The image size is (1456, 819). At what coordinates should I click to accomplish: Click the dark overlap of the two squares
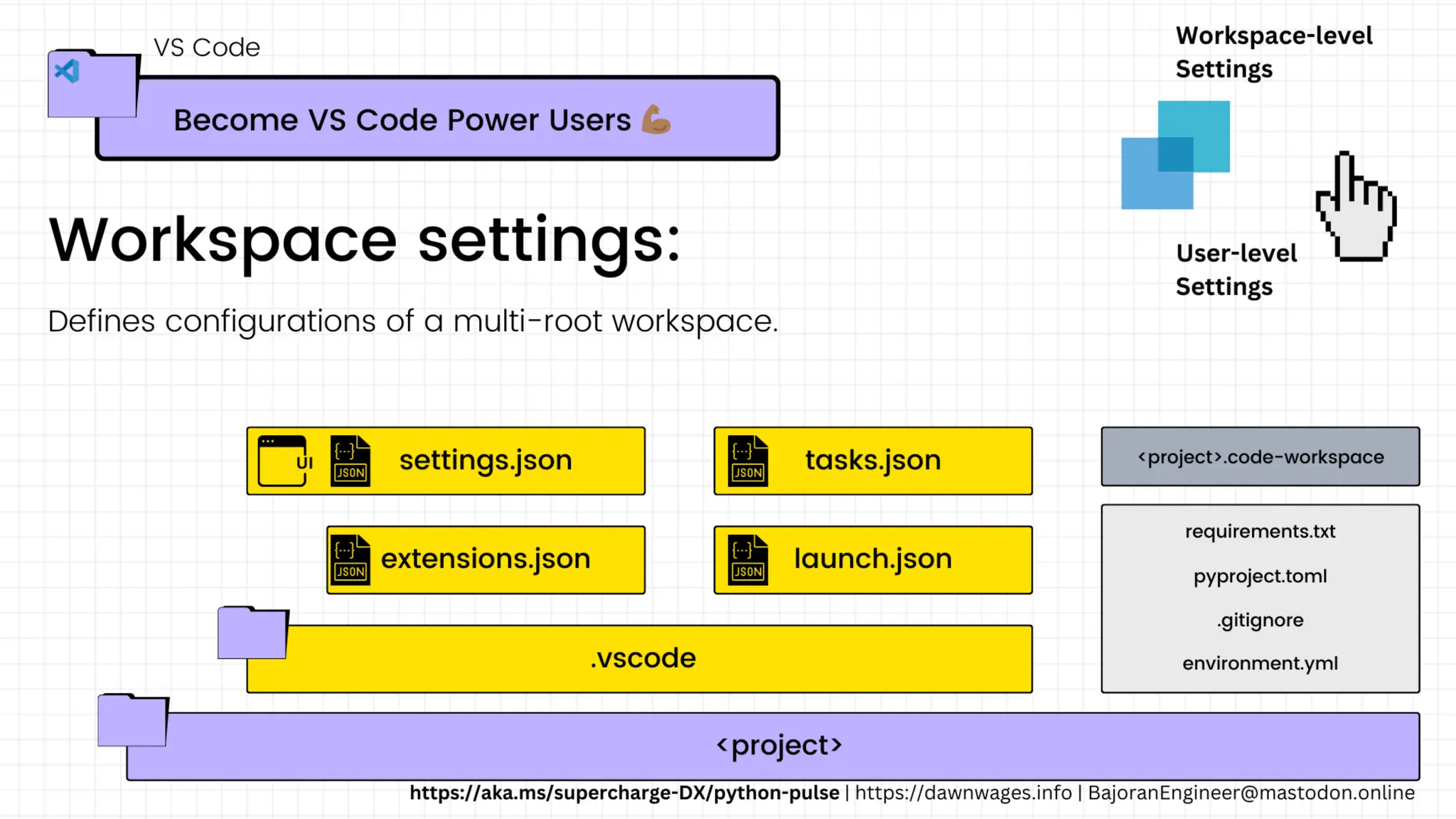pyautogui.click(x=1176, y=155)
